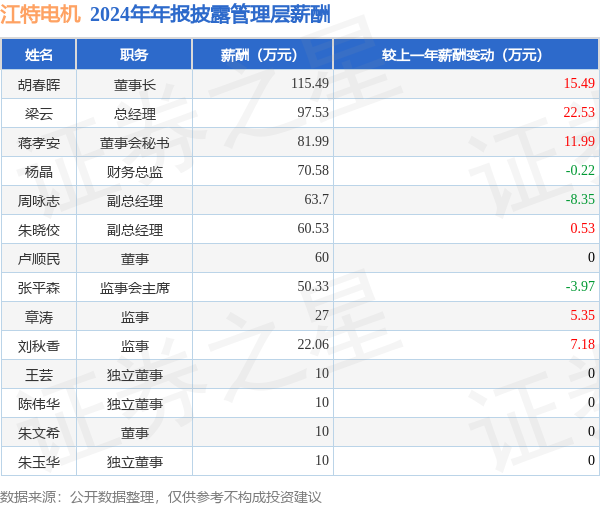
Task: Click the 财务总监 position cell
Action: click(x=135, y=172)
